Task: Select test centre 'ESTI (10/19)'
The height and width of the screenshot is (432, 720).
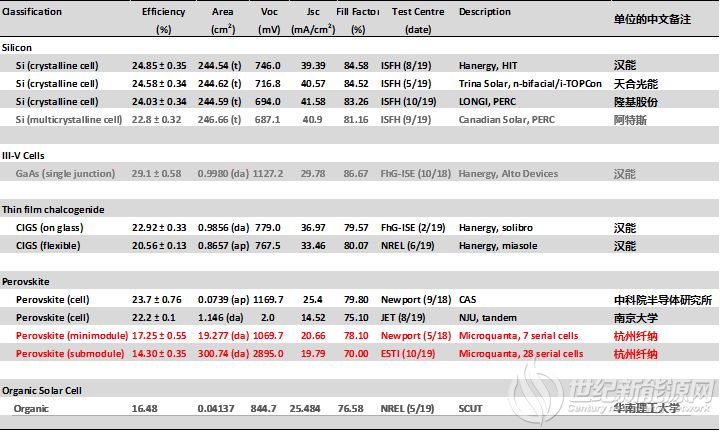Action: 408,353
